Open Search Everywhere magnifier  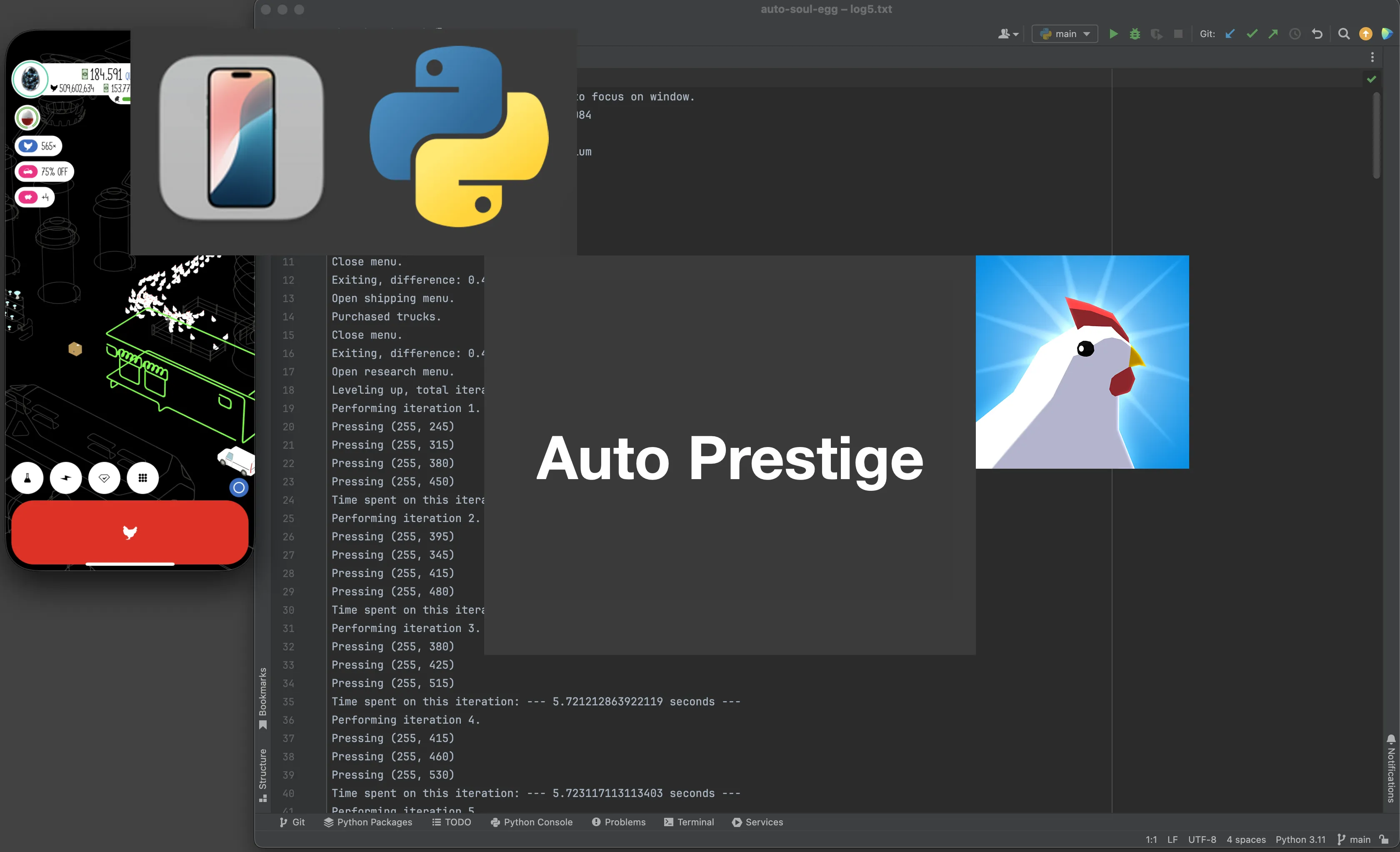pos(1344,34)
